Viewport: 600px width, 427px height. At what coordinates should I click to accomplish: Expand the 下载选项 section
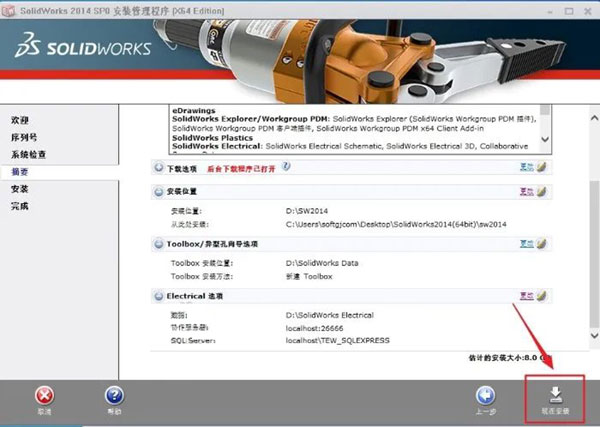pyautogui.click(x=158, y=168)
